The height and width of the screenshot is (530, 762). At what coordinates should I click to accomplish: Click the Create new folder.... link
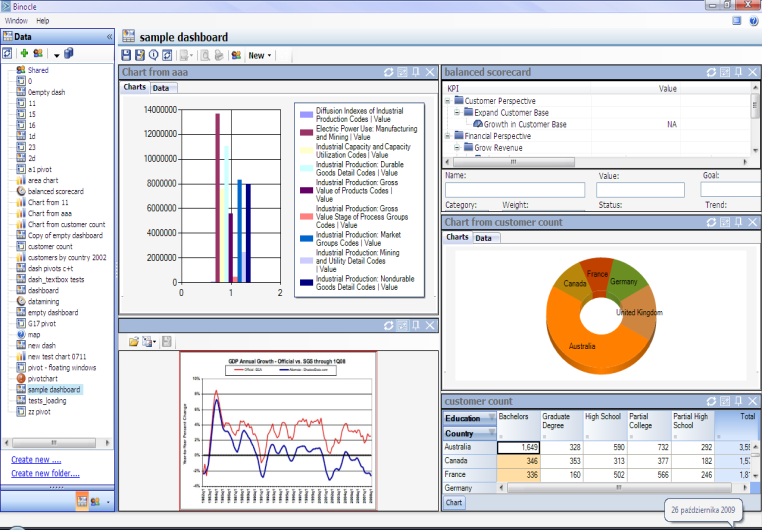(x=45, y=473)
